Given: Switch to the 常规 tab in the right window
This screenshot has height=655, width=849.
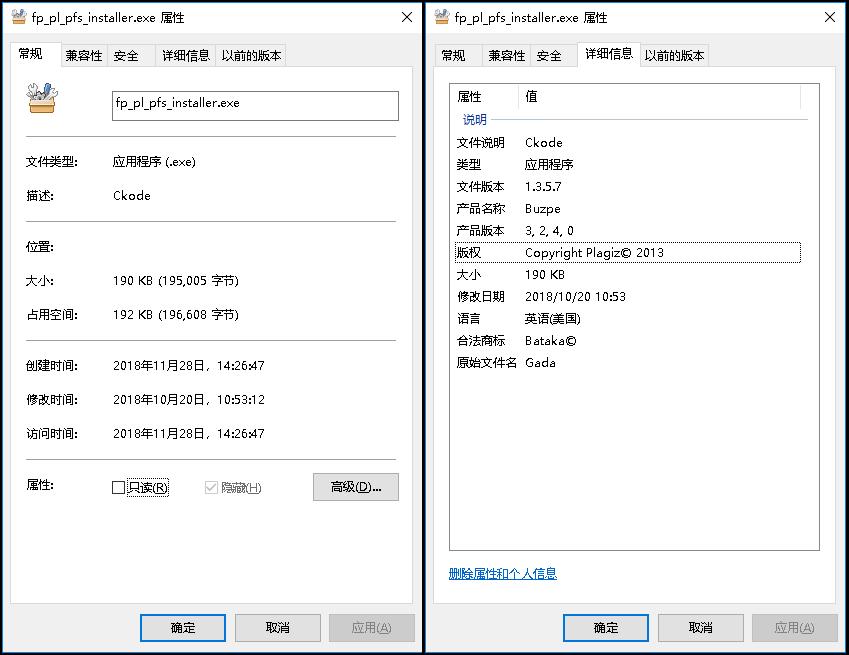Looking at the screenshot, I should 455,55.
